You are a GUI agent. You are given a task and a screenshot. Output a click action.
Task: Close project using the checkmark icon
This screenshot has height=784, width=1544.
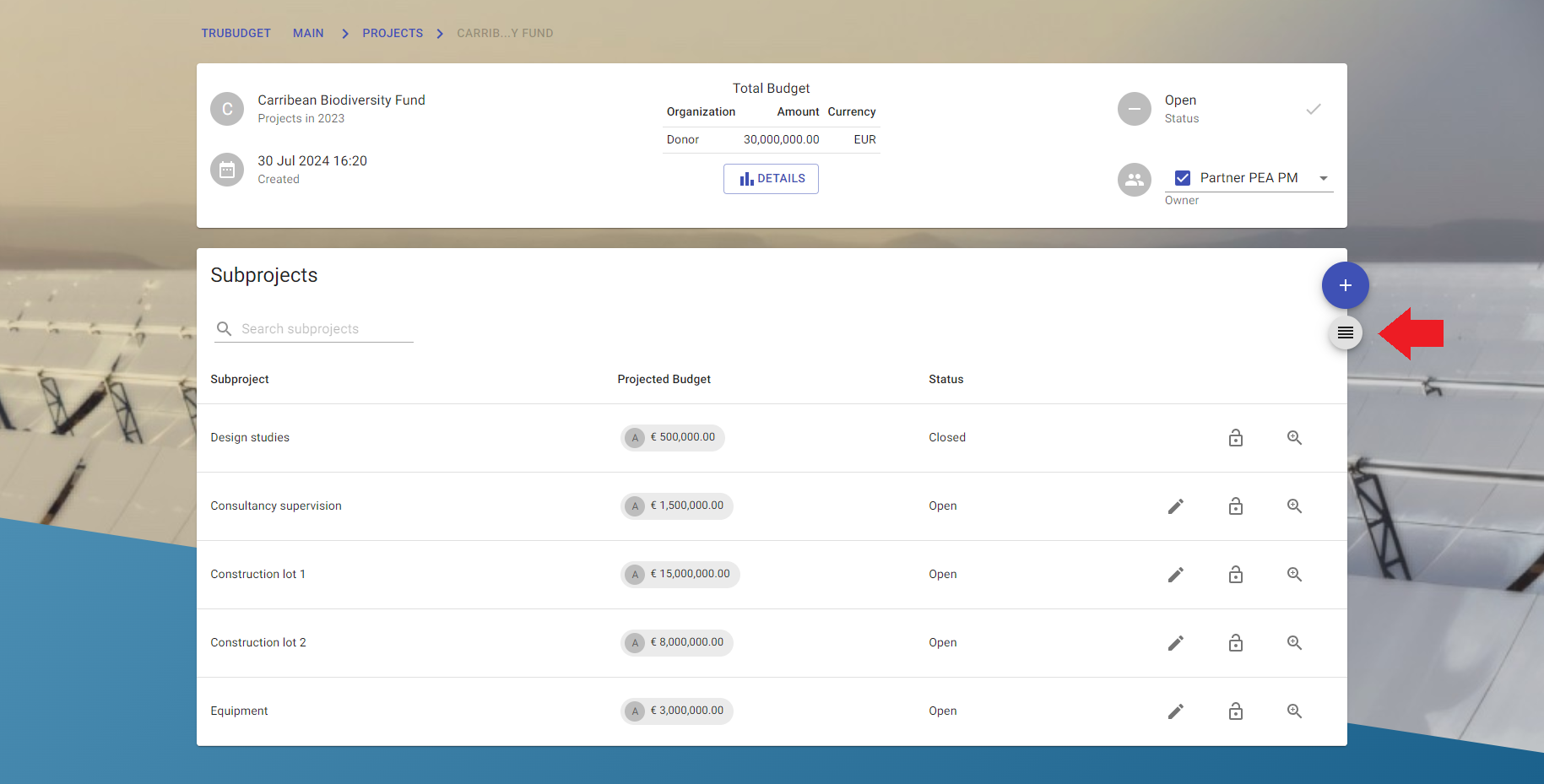1313,109
